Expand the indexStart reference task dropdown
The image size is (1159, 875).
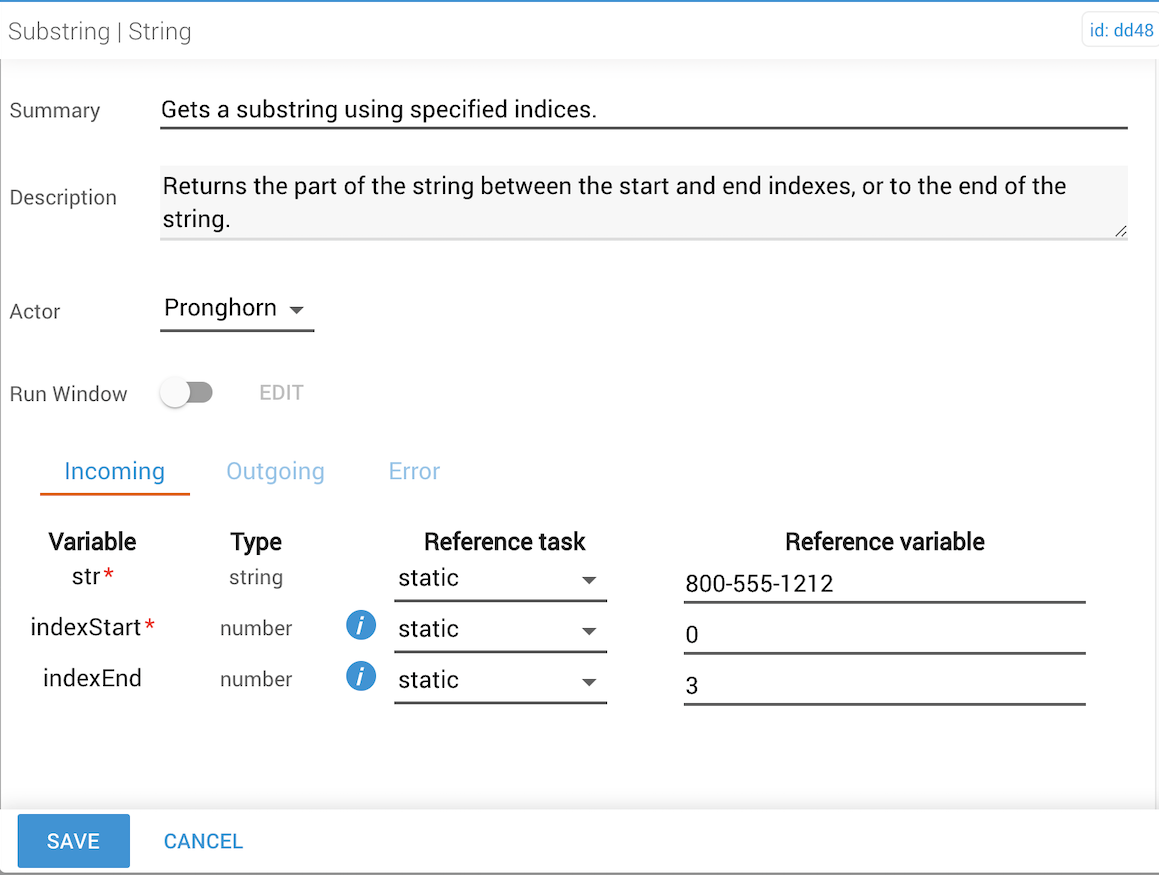tap(499, 630)
